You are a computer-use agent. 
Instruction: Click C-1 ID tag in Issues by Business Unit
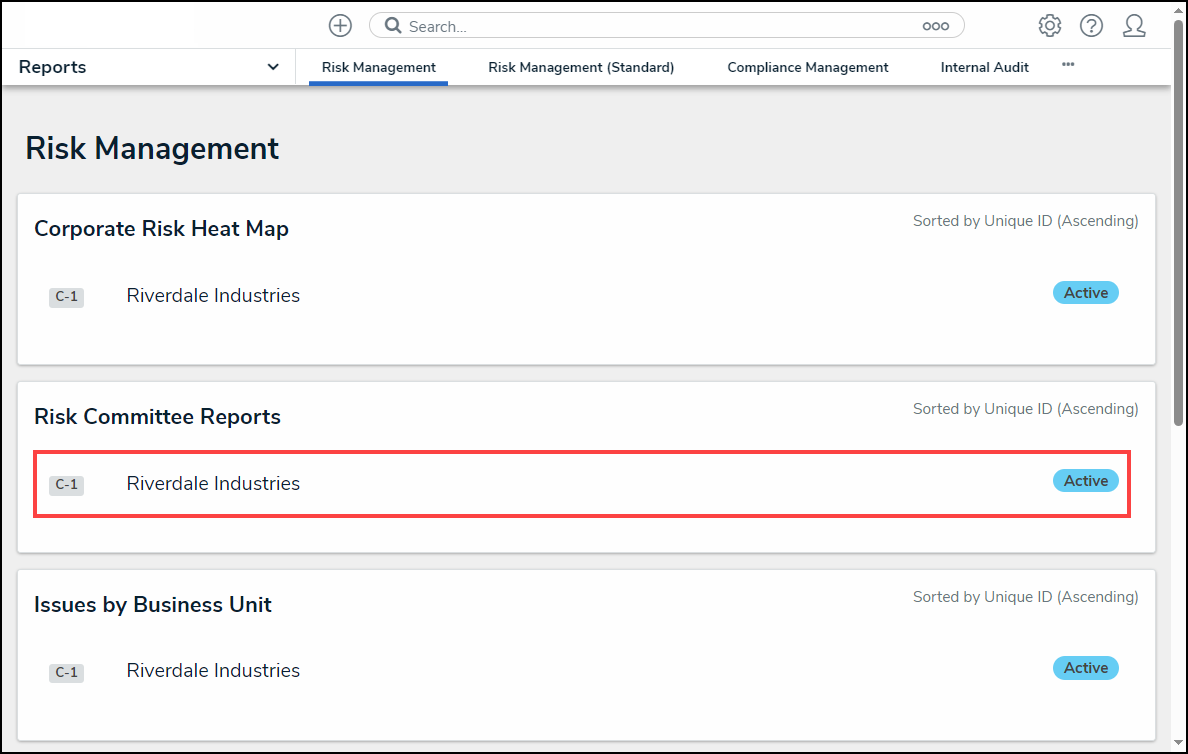click(66, 673)
